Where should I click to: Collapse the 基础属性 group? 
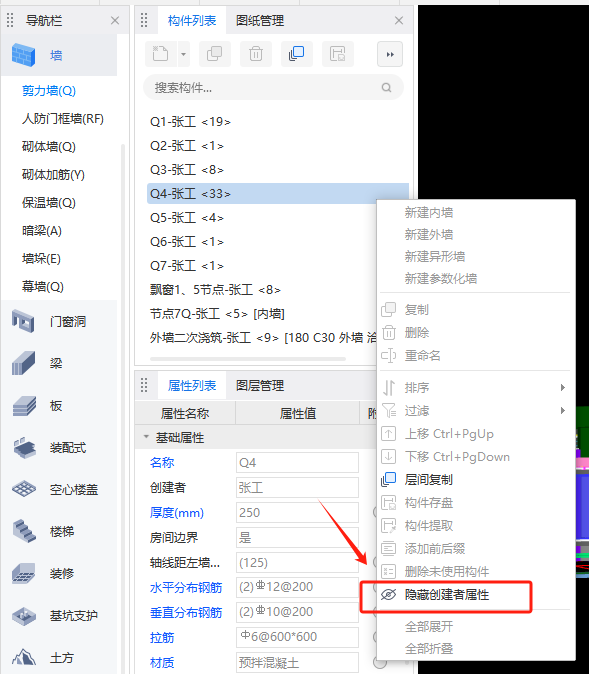146,437
